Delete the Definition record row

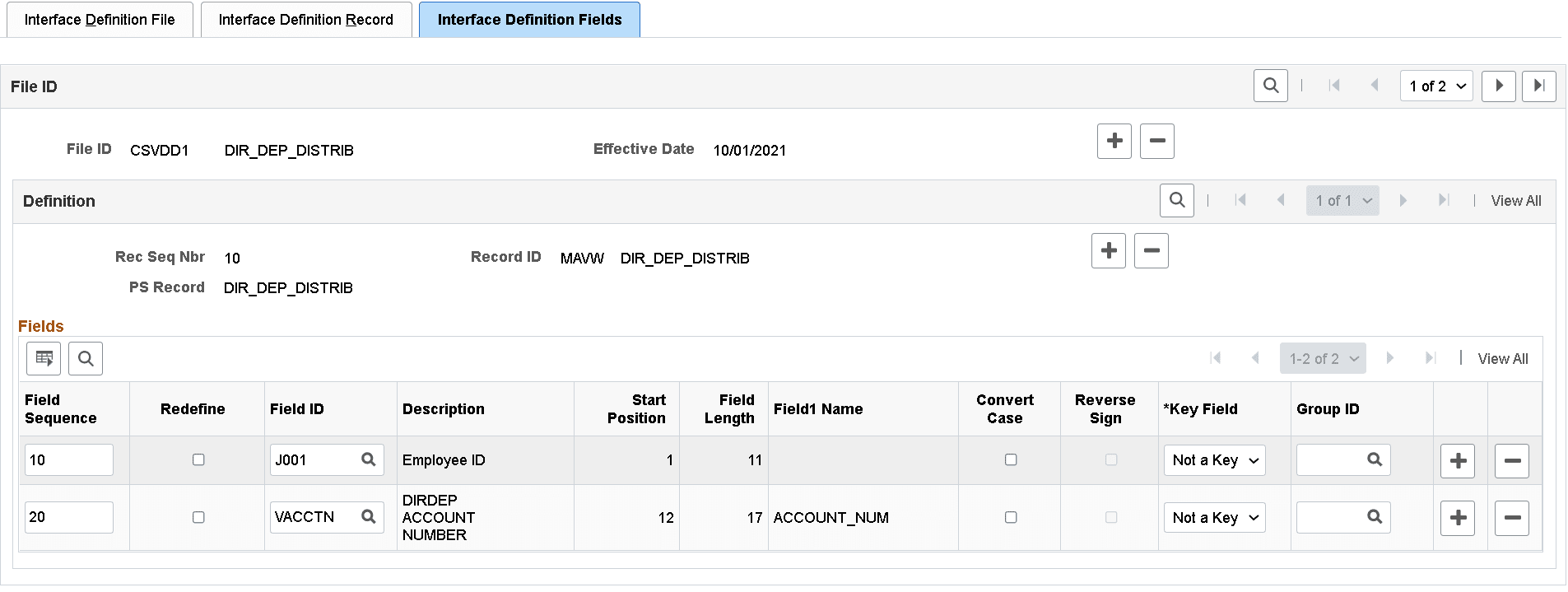pos(1151,250)
